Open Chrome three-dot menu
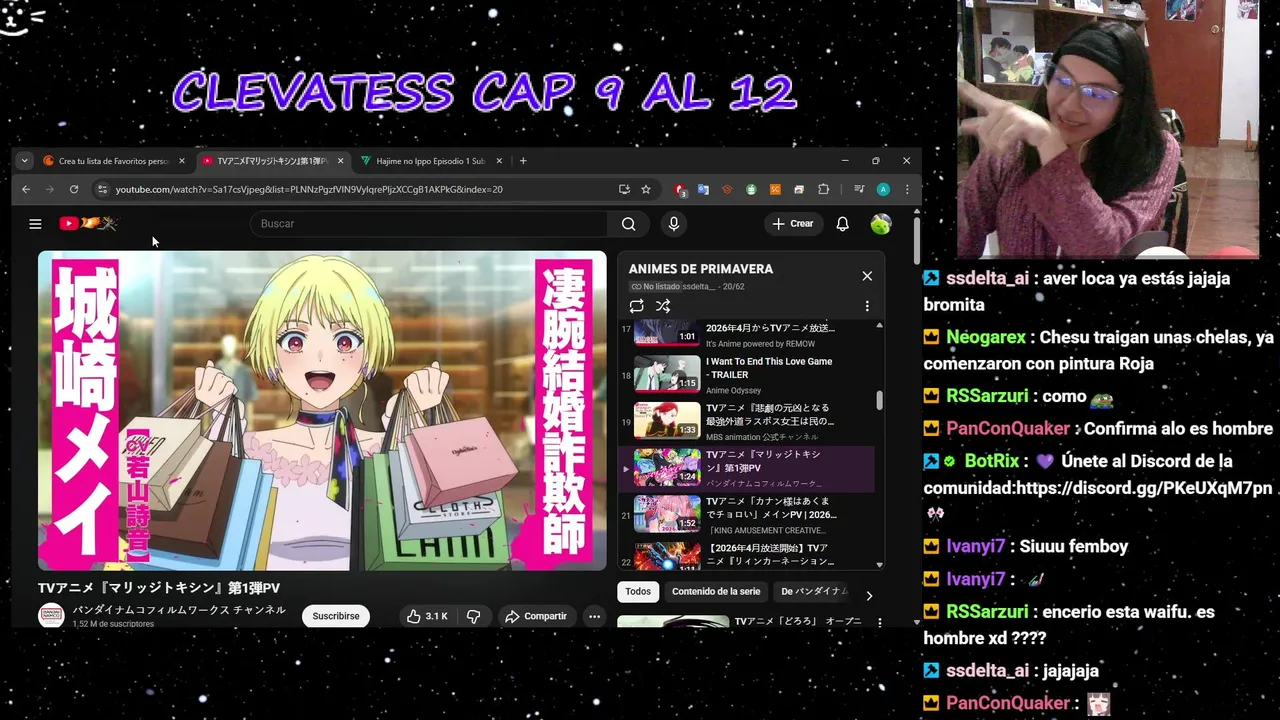Screen dimensions: 1280x720 click(x=907, y=189)
